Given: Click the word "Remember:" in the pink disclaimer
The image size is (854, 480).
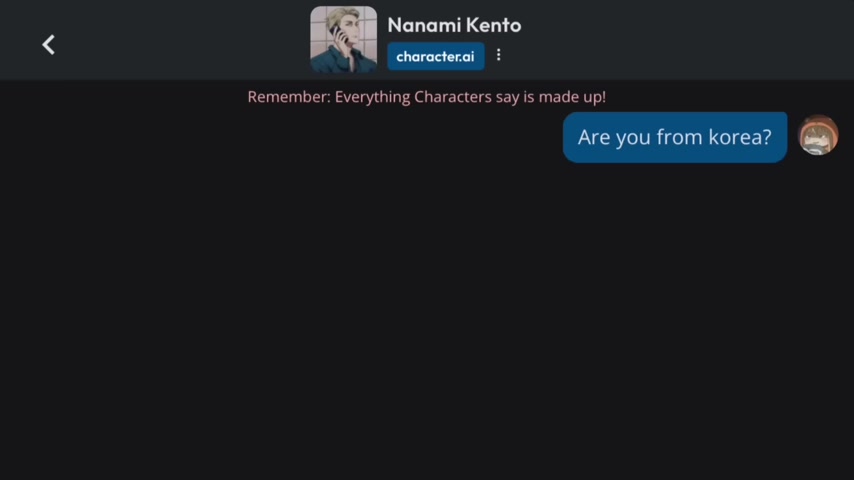Looking at the screenshot, I should coord(289,96).
